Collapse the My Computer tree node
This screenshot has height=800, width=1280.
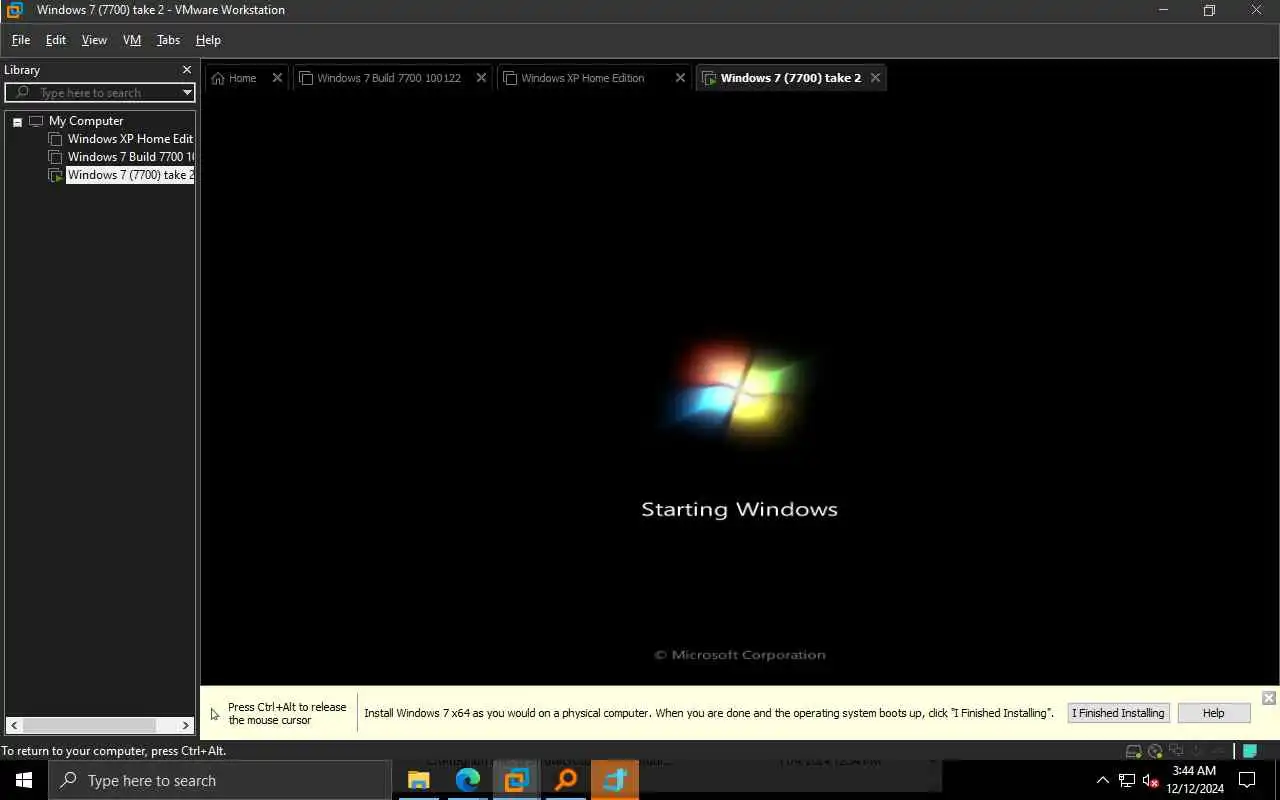pos(17,121)
